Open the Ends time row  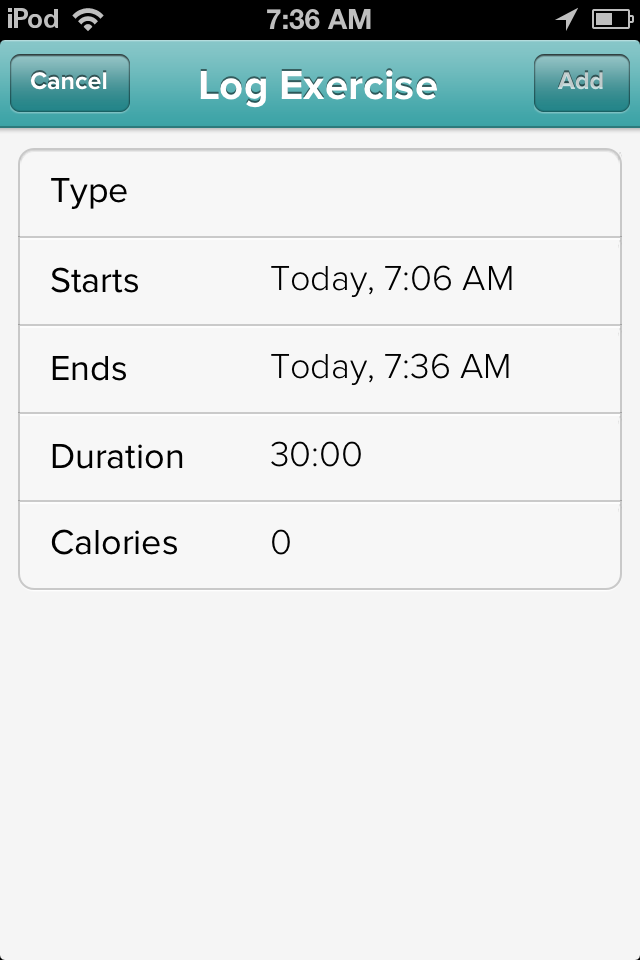pos(320,369)
